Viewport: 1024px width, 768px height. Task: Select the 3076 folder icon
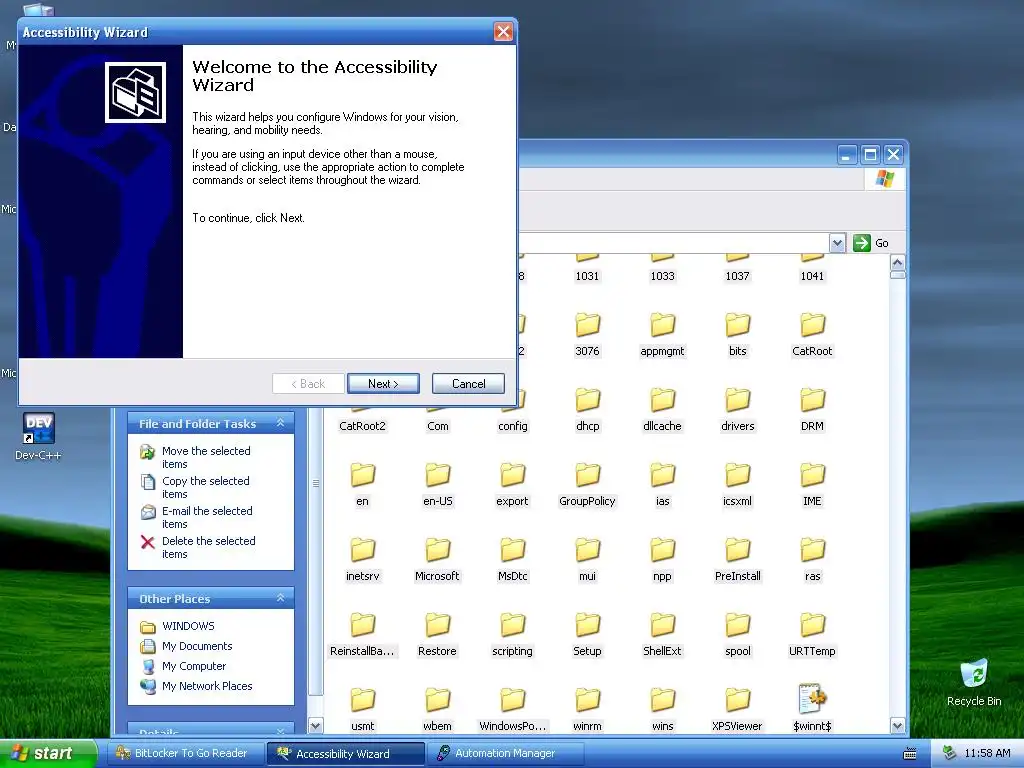coord(587,324)
